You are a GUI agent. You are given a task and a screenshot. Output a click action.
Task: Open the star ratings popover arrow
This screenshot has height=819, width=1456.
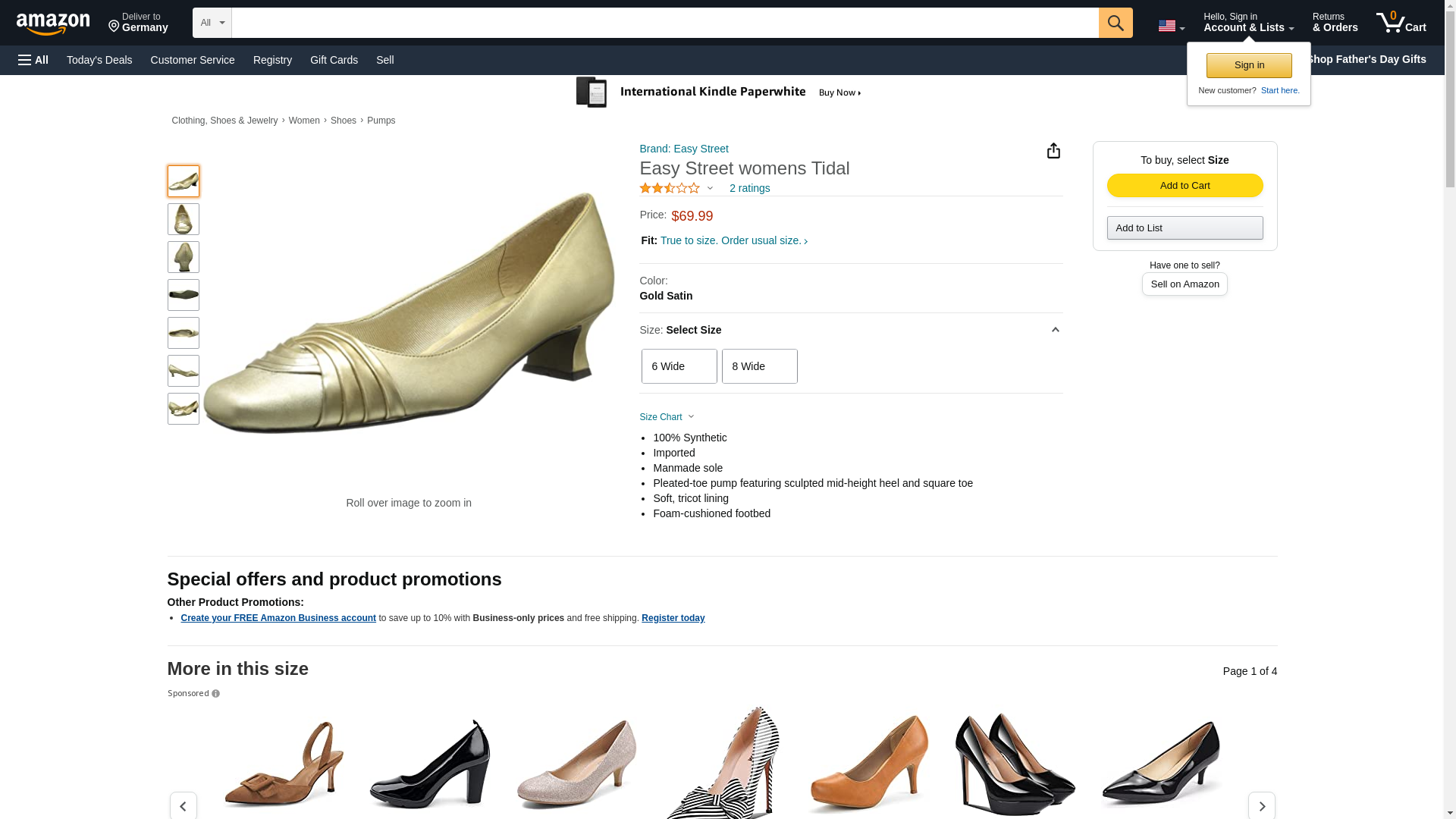pyautogui.click(x=710, y=188)
